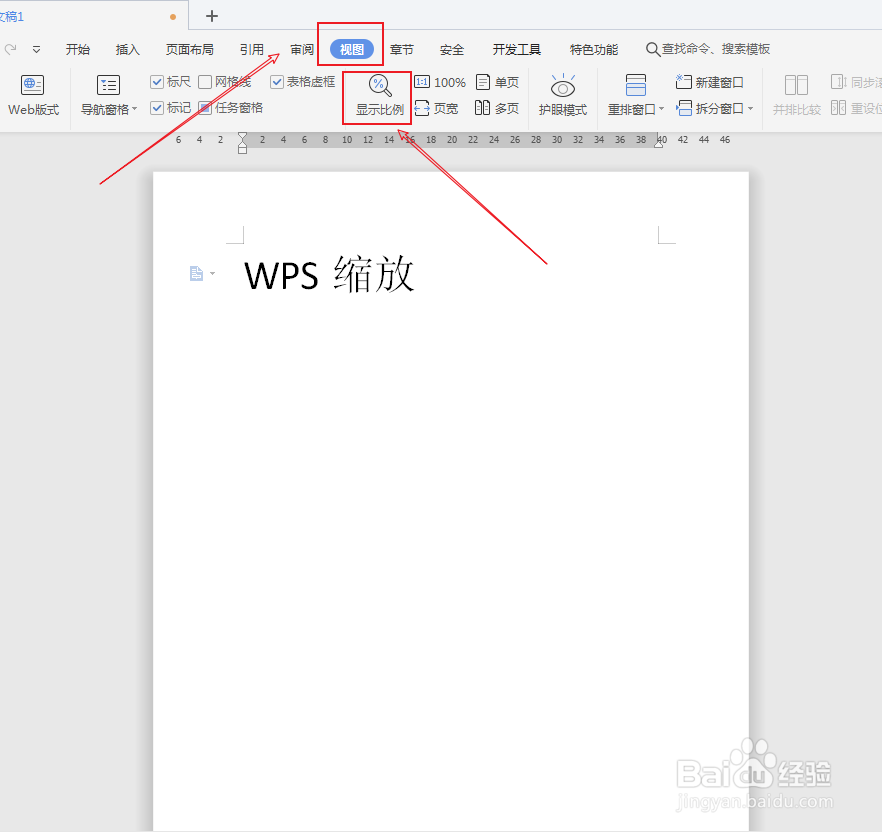The image size is (882, 832).
Task: Click the 重设位置 reset position icon
Action: pyautogui.click(x=839, y=107)
